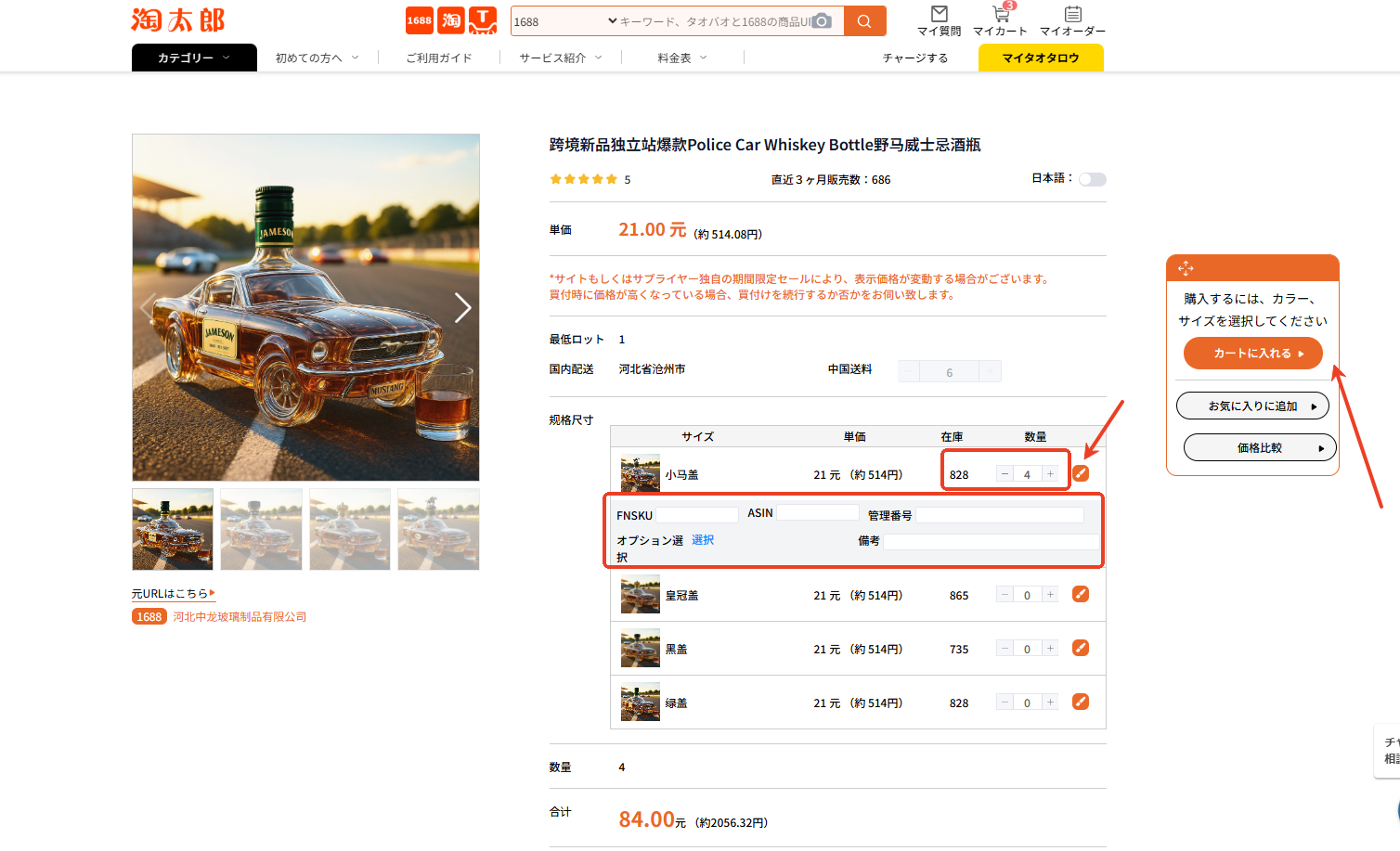Click the keyword search input field
The width and height of the screenshot is (1400, 851).
point(714,21)
